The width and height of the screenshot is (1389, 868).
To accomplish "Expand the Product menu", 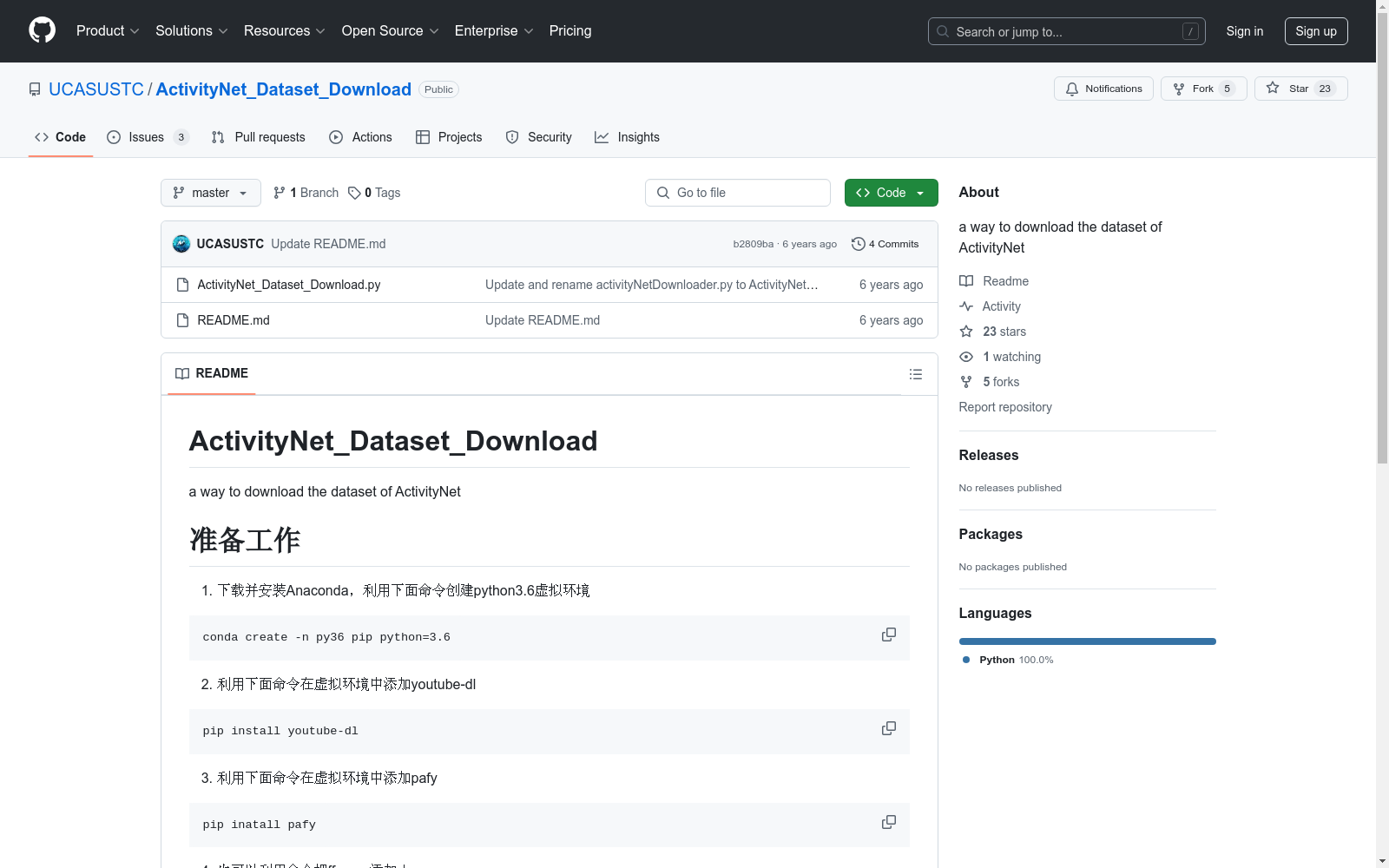I will pyautogui.click(x=107, y=30).
